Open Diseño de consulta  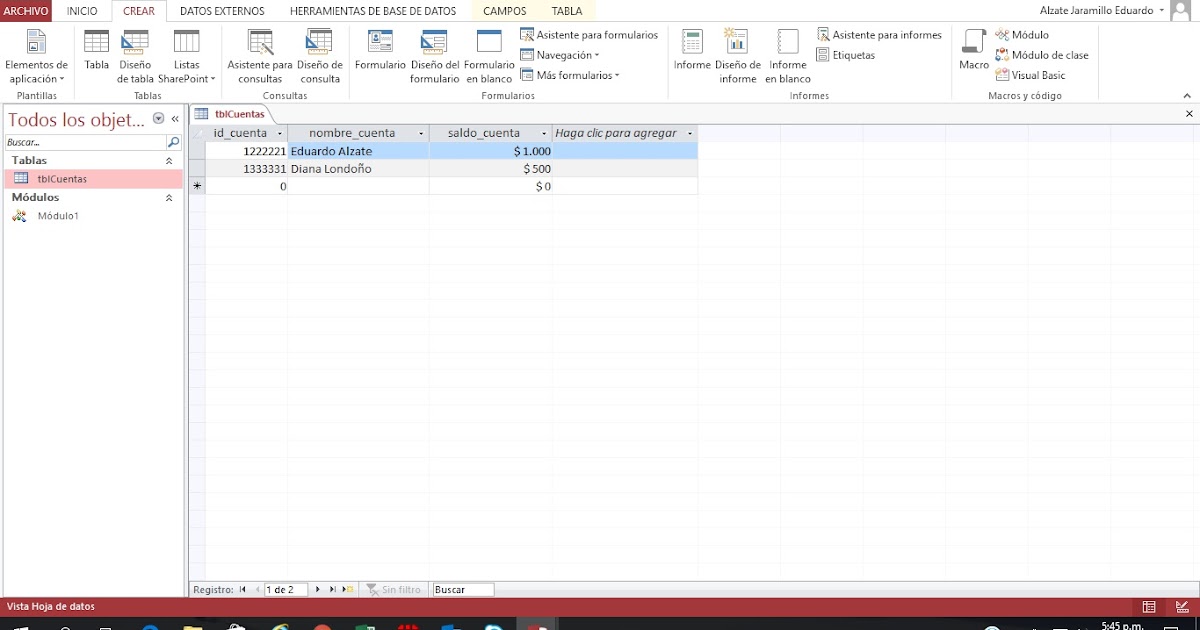[319, 55]
